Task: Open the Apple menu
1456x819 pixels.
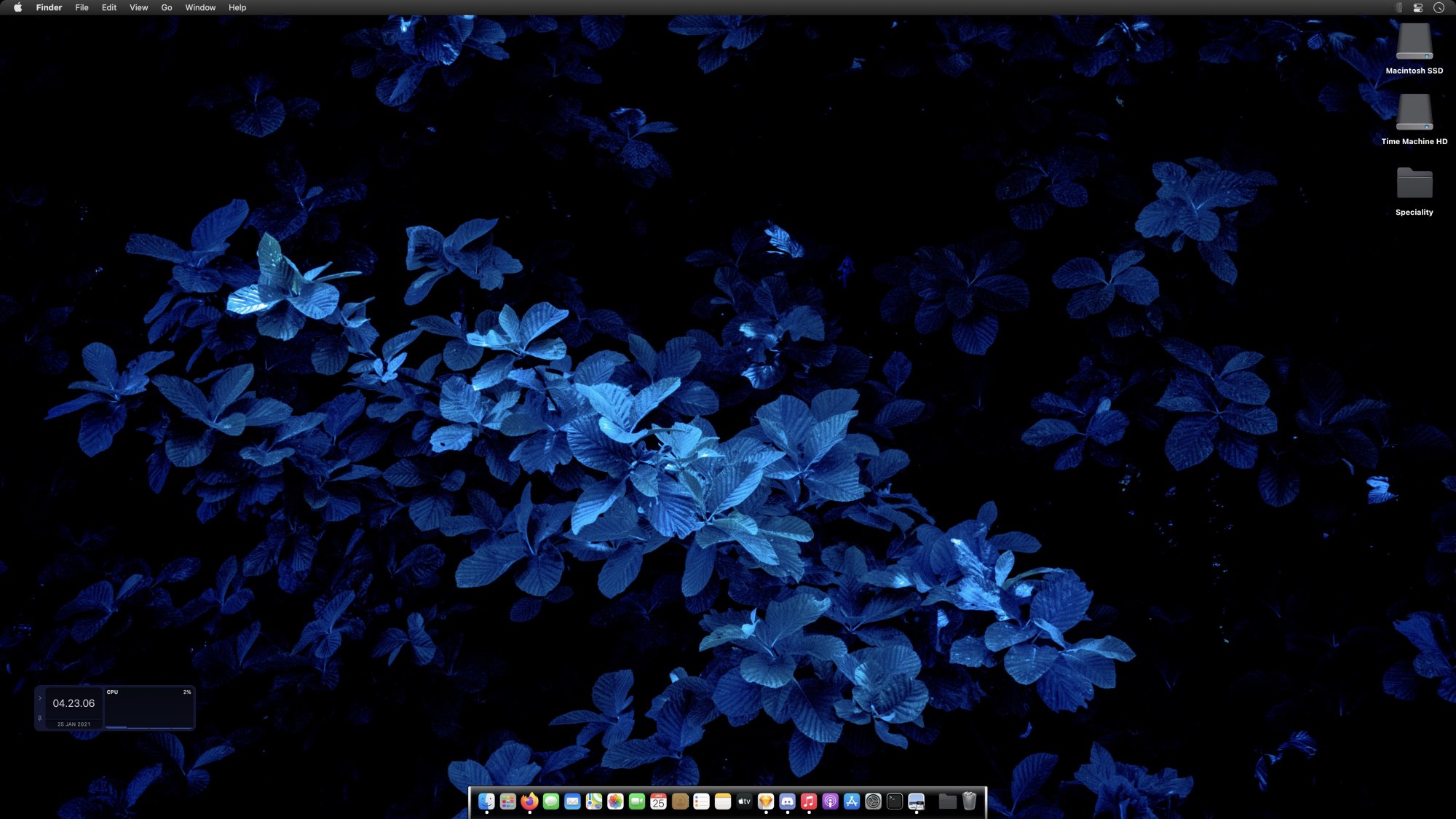Action: pos(17,8)
